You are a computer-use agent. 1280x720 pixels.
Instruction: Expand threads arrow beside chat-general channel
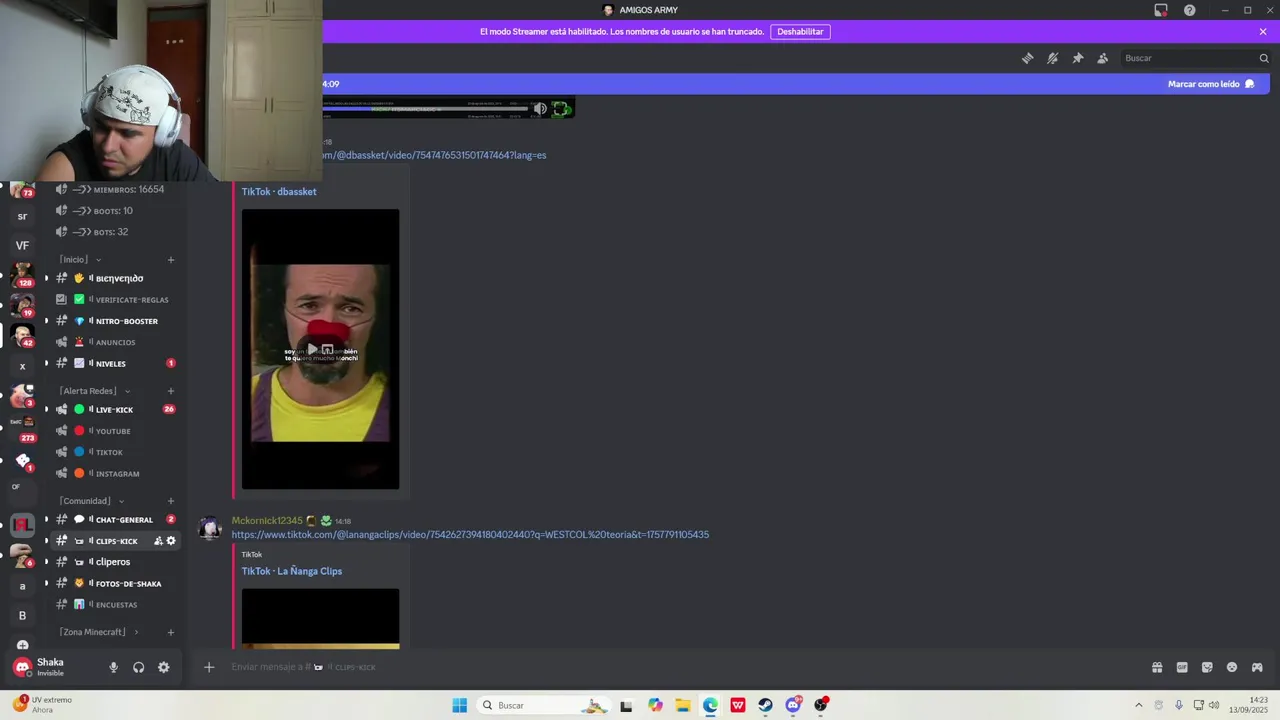point(46,520)
